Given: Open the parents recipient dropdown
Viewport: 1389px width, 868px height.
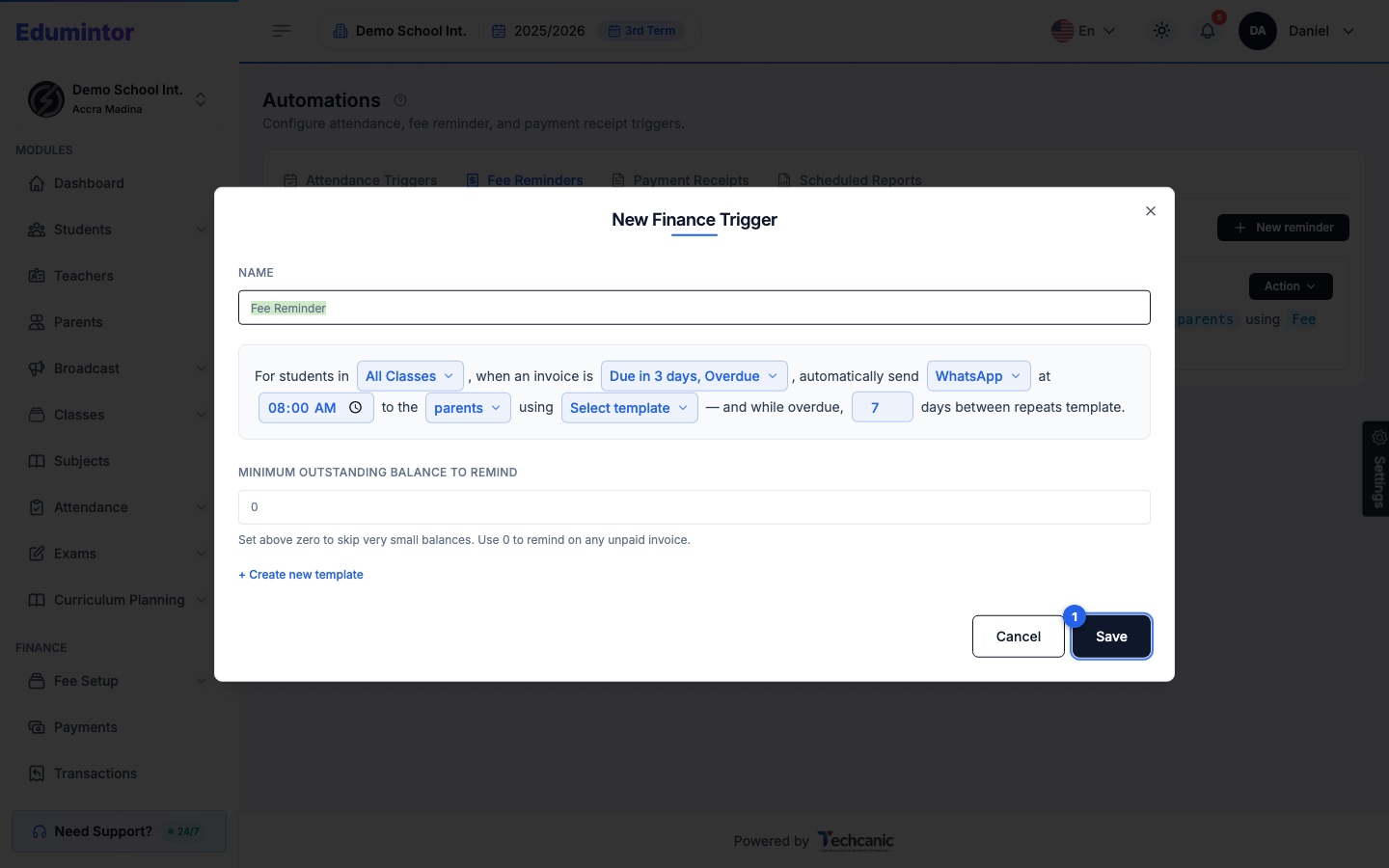Looking at the screenshot, I should 468,408.
